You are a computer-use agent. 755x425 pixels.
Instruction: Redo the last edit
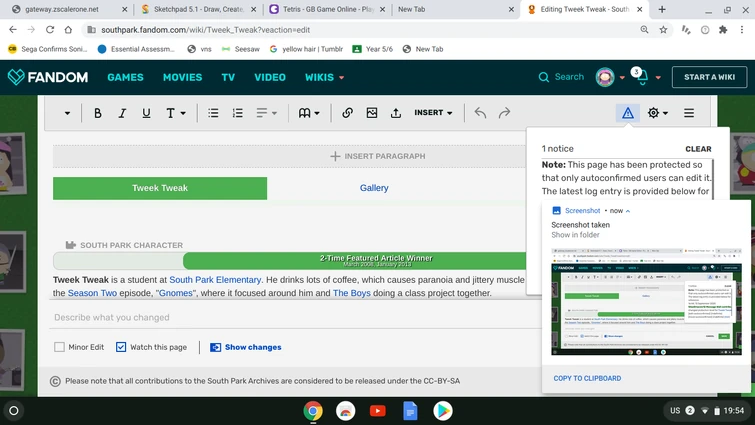(504, 113)
